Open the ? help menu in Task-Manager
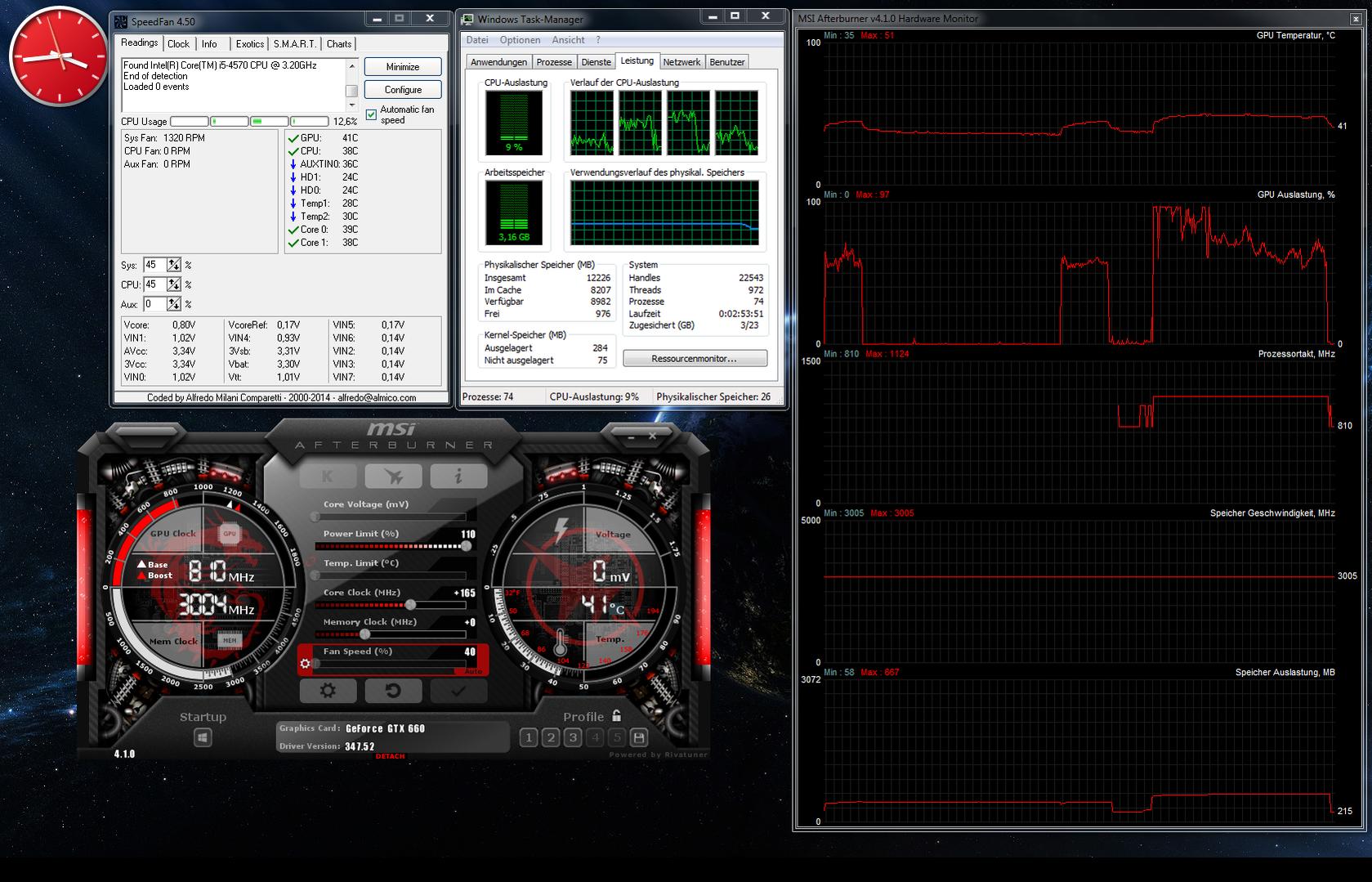Screen dimensions: 1372x882 point(598,40)
